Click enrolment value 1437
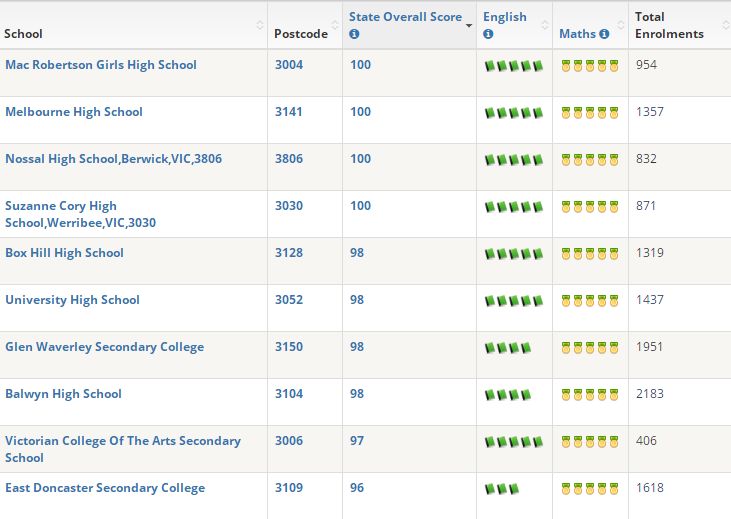The height and width of the screenshot is (519, 731). [x=649, y=300]
